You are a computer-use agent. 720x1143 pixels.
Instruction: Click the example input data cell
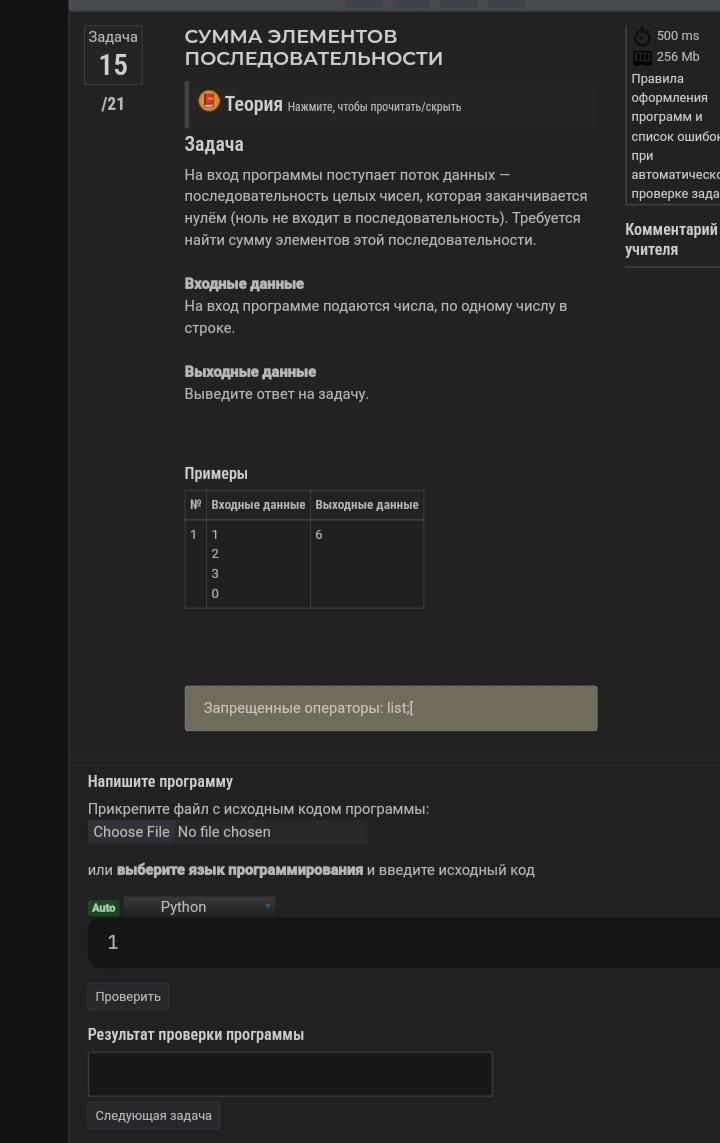pos(258,564)
